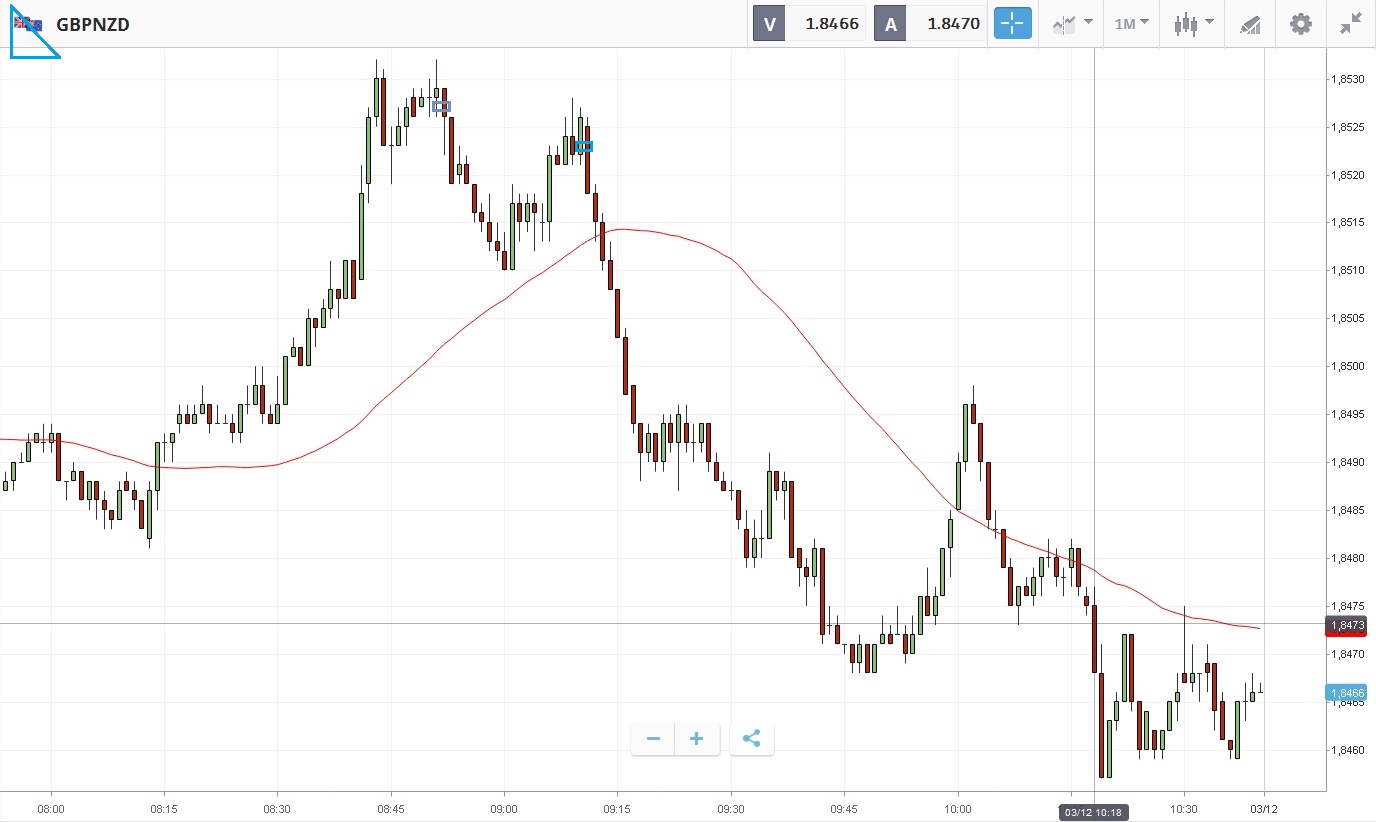Image resolution: width=1376 pixels, height=822 pixels.
Task: Click the red 1.8473 price label
Action: pos(1346,626)
